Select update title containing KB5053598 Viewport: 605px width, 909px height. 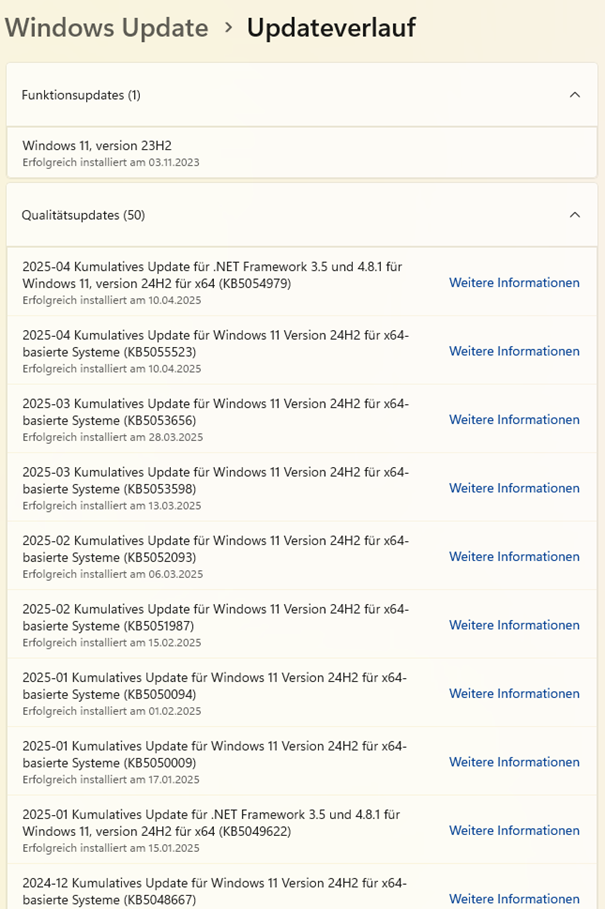click(x=216, y=480)
